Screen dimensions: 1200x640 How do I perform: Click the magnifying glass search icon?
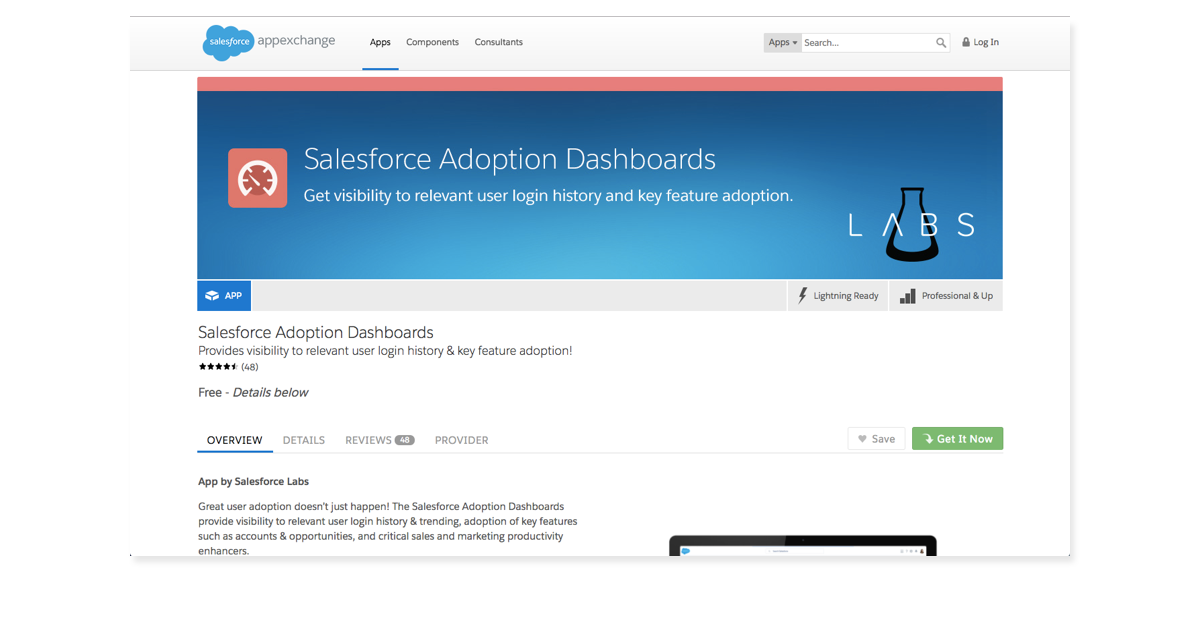941,43
